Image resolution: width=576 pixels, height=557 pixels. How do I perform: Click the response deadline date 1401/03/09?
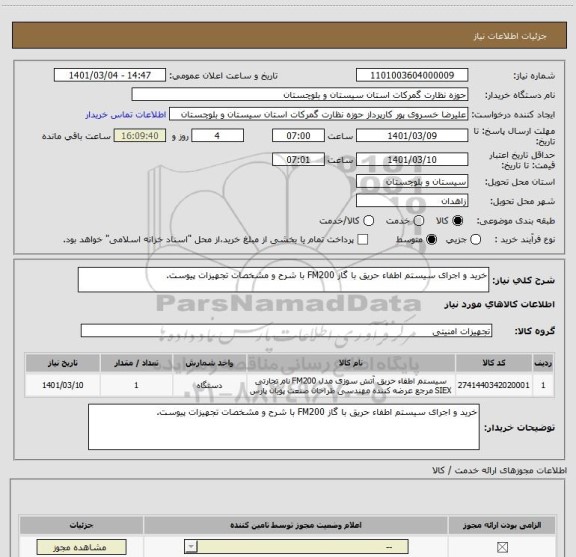412,136
